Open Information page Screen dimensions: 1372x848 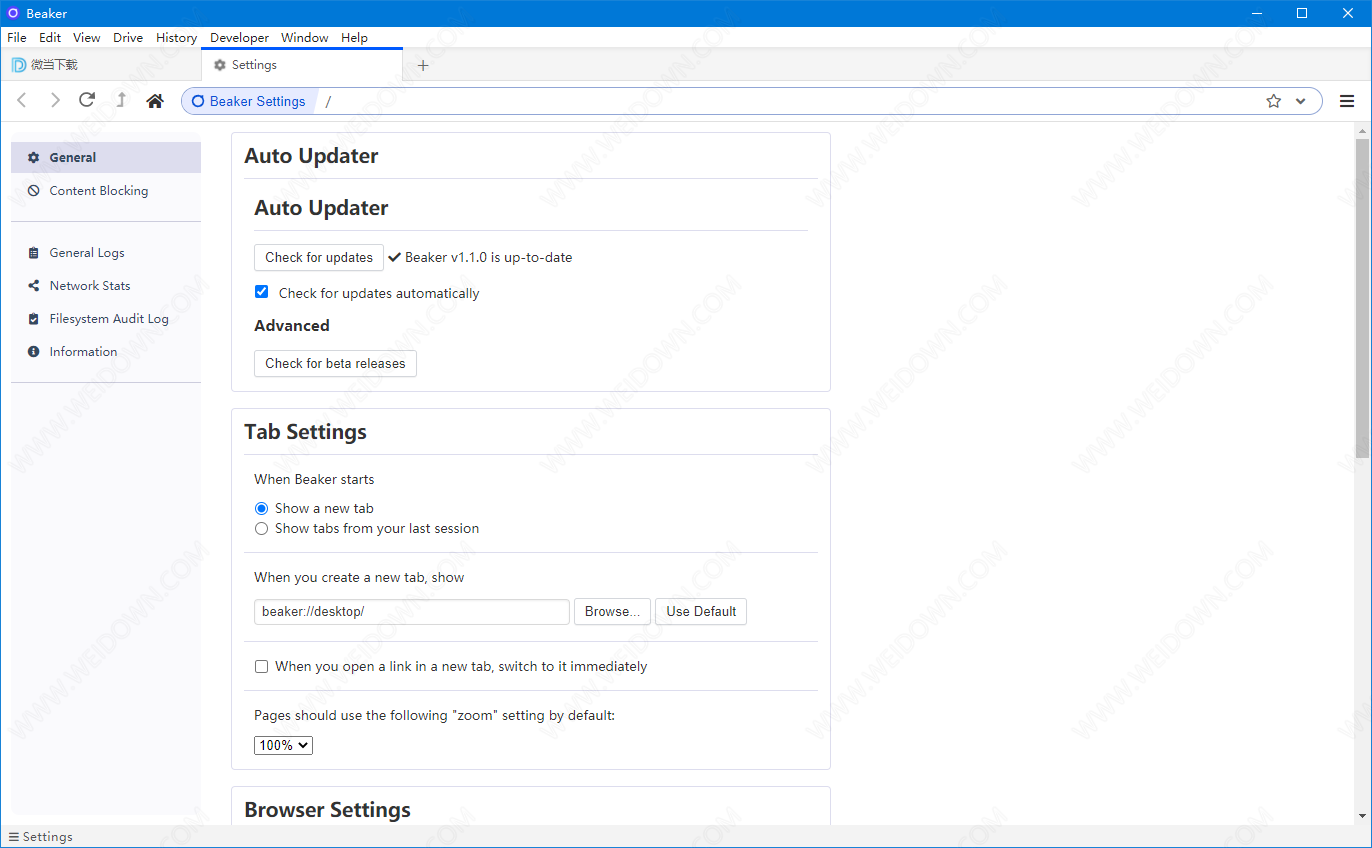[x=106, y=352]
